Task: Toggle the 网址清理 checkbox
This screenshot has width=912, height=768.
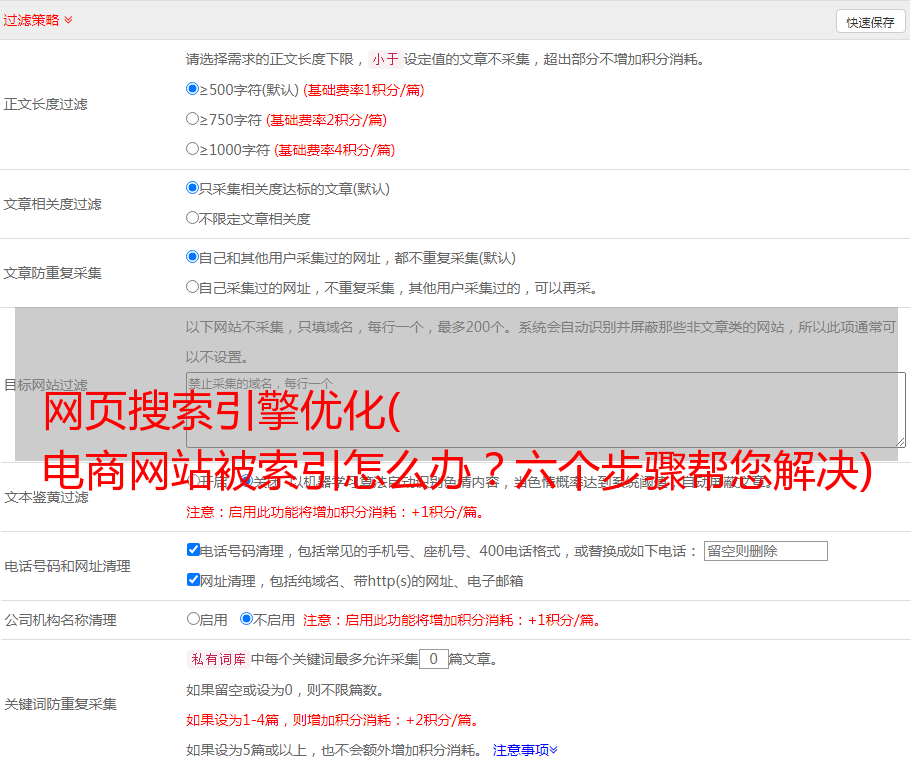Action: 193,580
